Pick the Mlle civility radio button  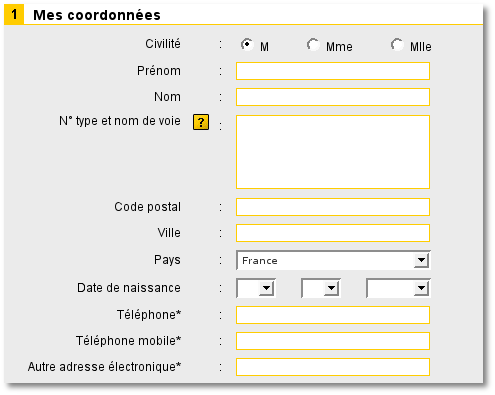397,44
